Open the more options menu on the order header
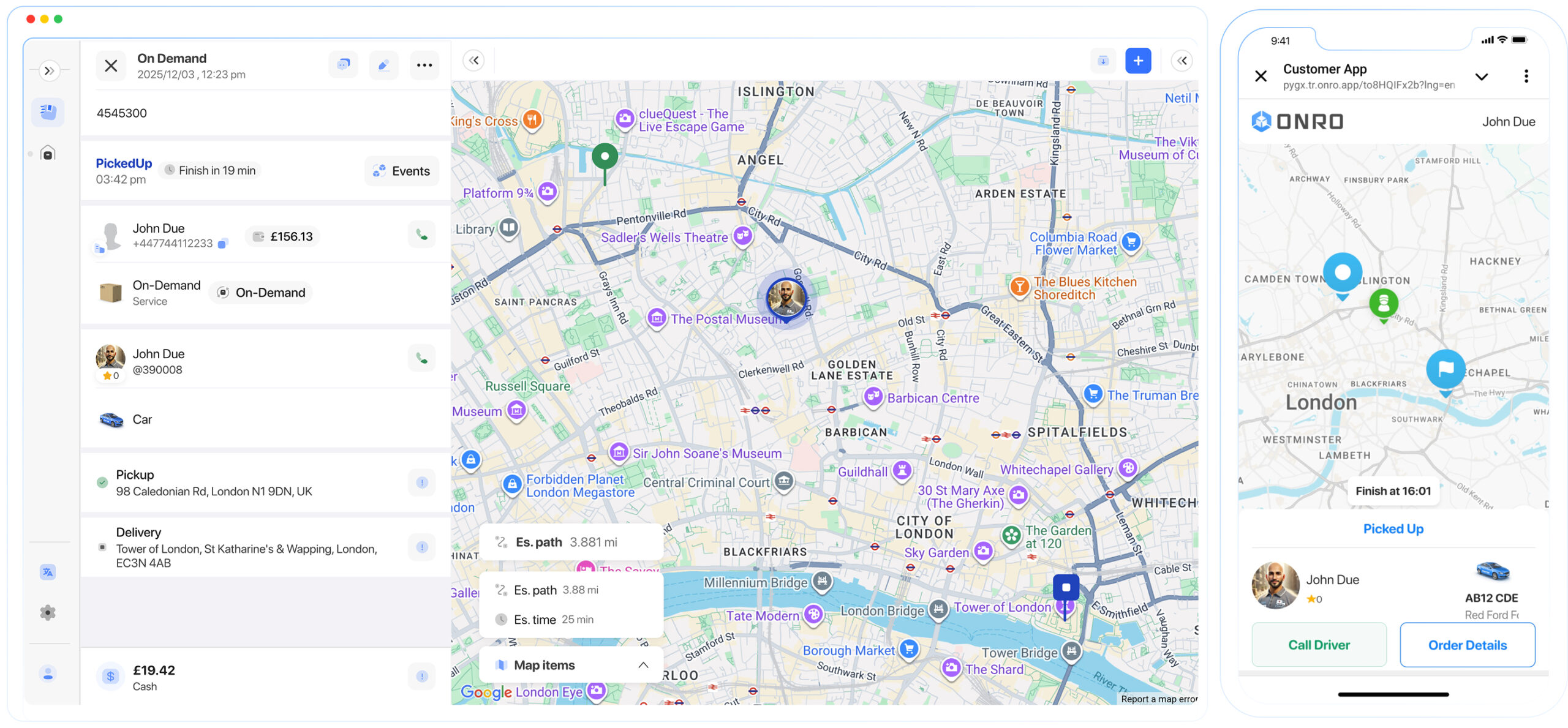Screen dimensions: 1568x728 coord(424,64)
